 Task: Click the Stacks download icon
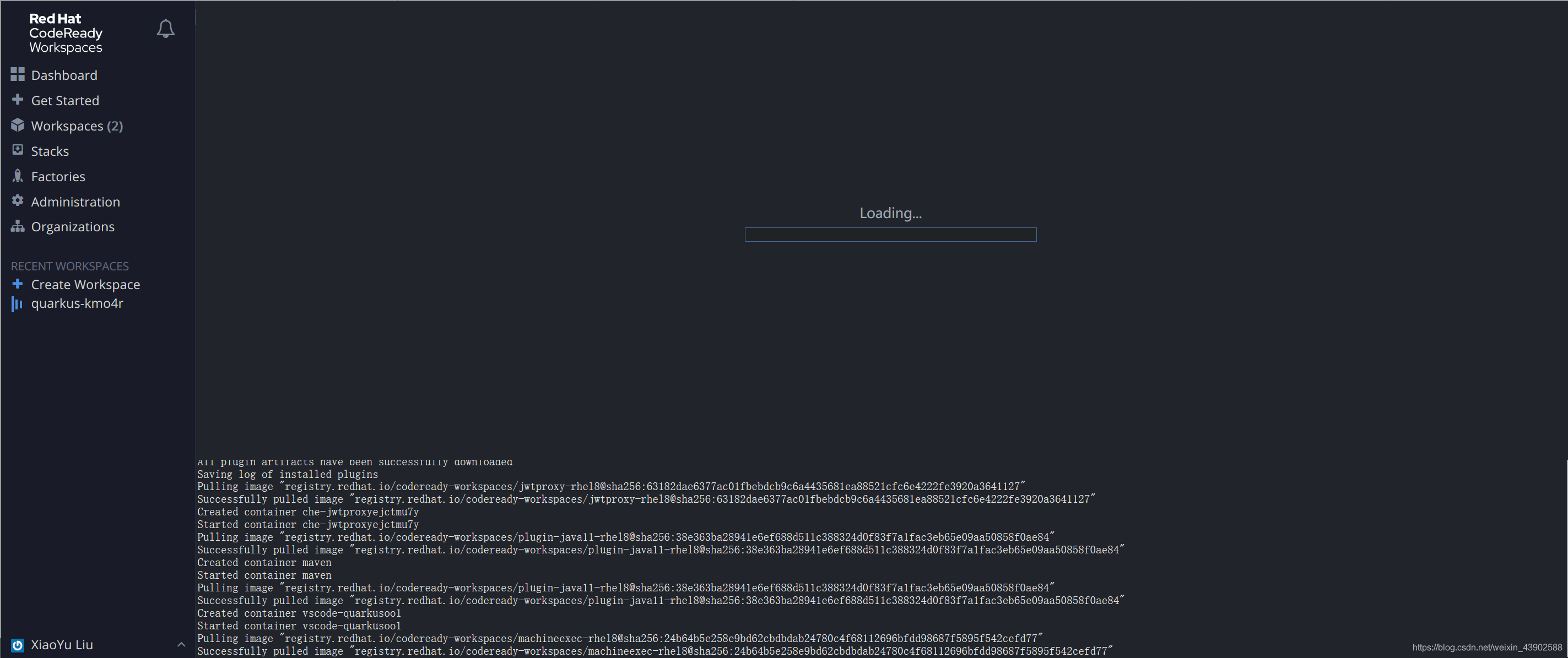coord(18,150)
